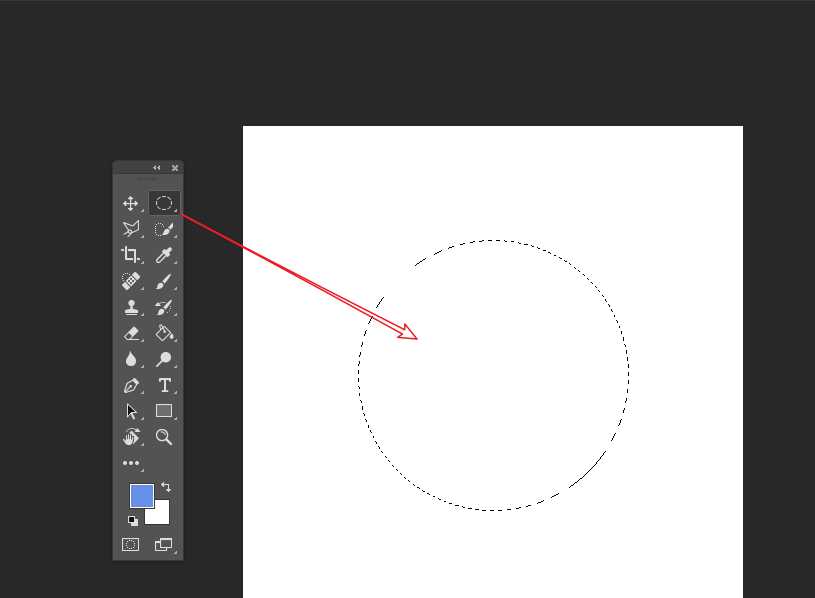Select the Eyedropper tool
The image size is (815, 598).
click(164, 255)
